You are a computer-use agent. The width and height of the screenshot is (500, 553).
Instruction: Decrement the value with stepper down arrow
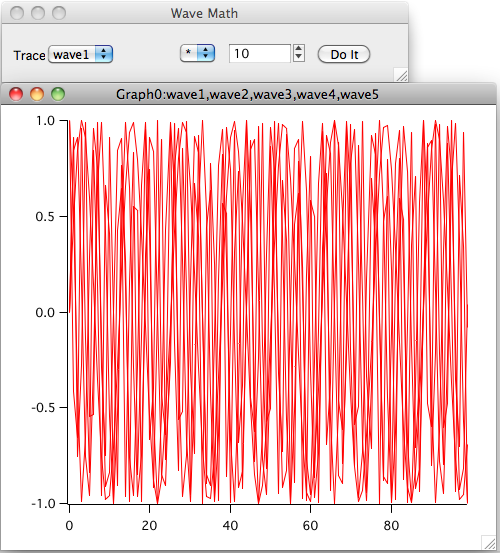click(x=299, y=58)
